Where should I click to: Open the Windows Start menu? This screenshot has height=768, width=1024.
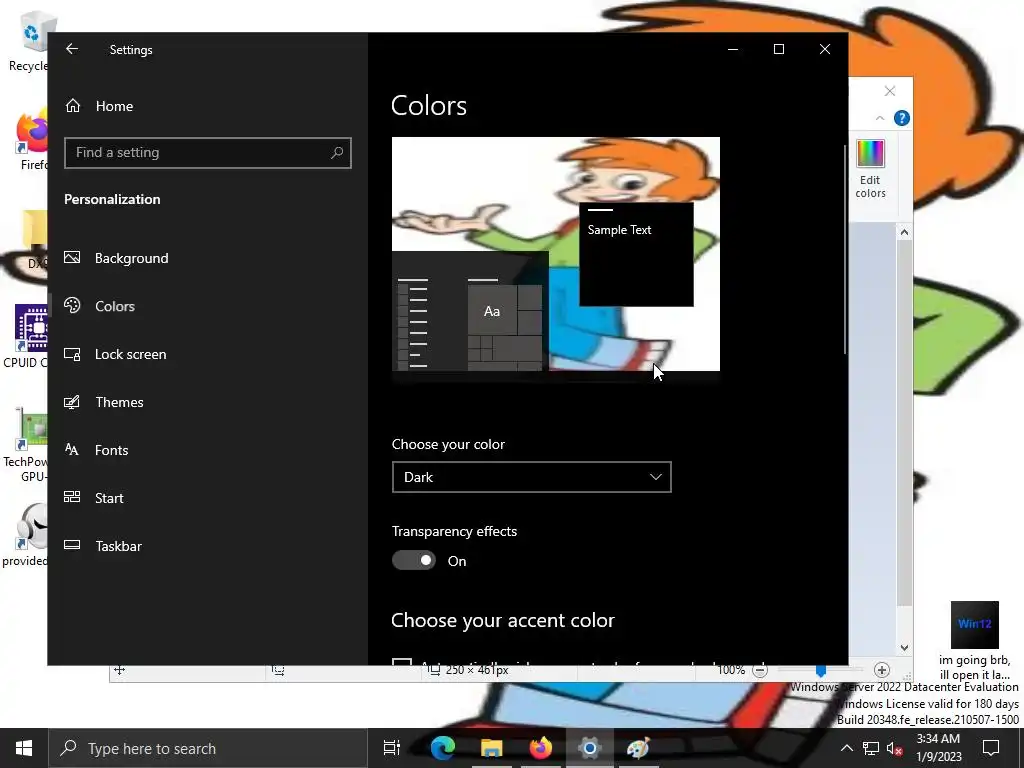pos(24,748)
